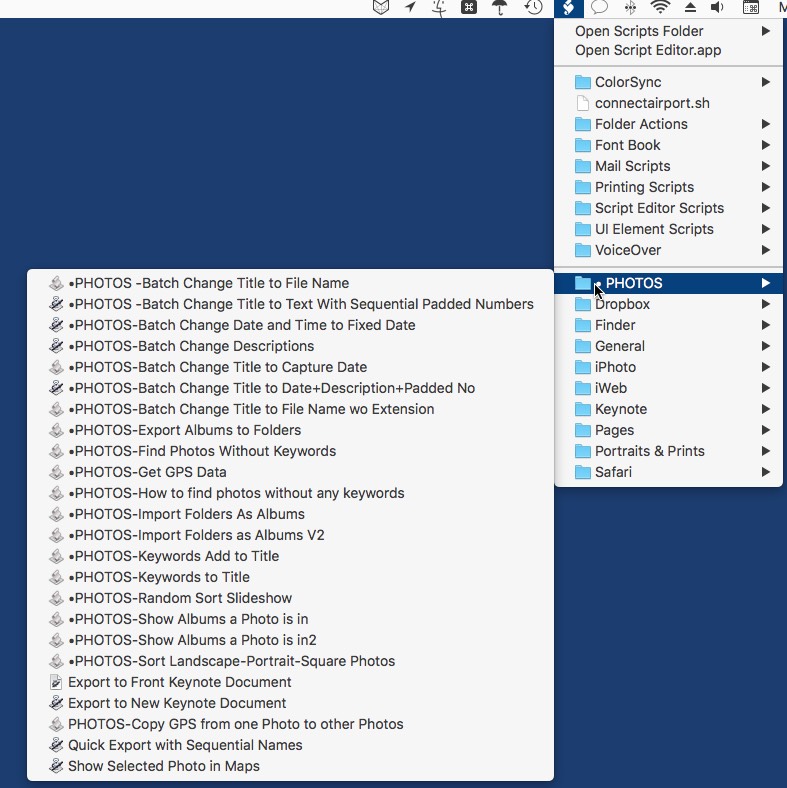
Task: Click the cube-shaped menu bar icon
Action: point(381,7)
